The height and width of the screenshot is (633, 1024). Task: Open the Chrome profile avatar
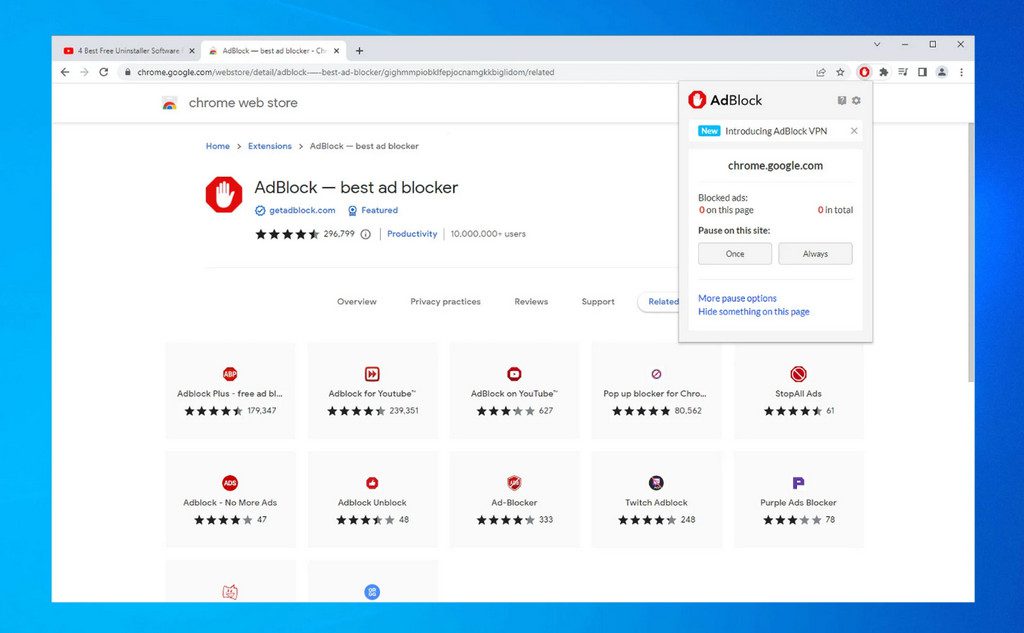coord(942,72)
